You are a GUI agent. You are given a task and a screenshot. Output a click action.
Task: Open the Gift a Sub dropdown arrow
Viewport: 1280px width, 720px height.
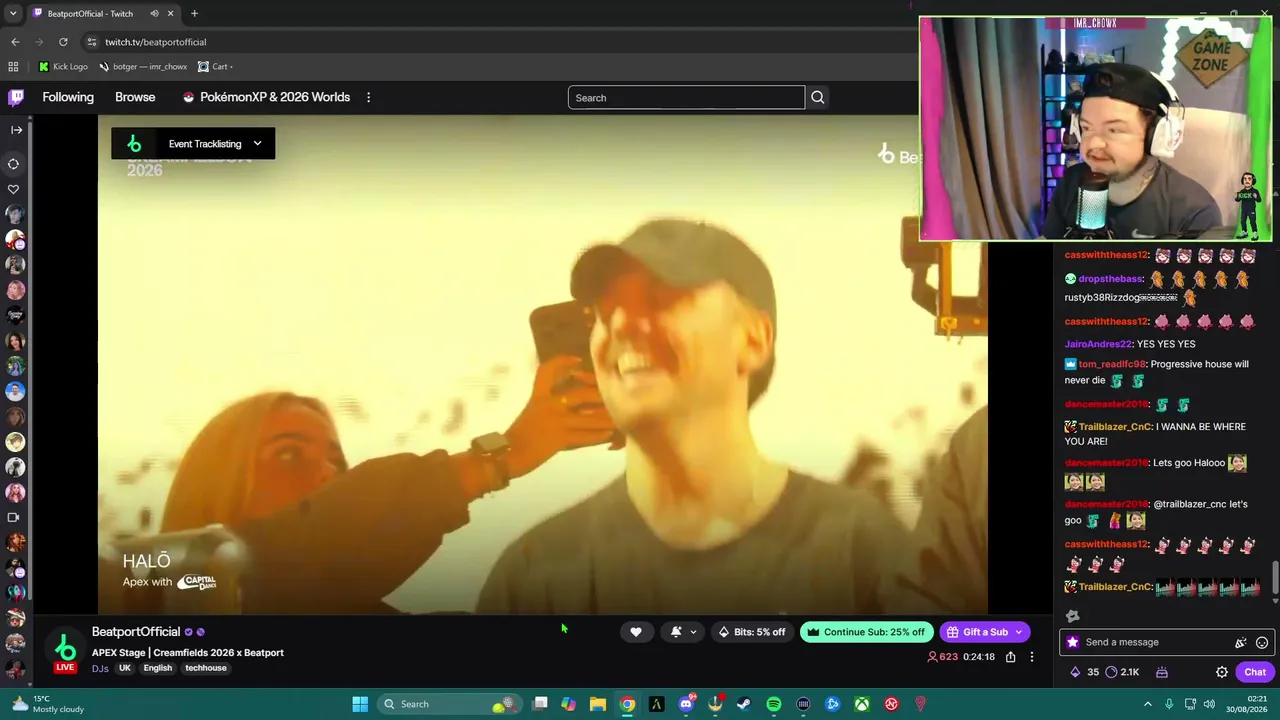coord(1019,632)
